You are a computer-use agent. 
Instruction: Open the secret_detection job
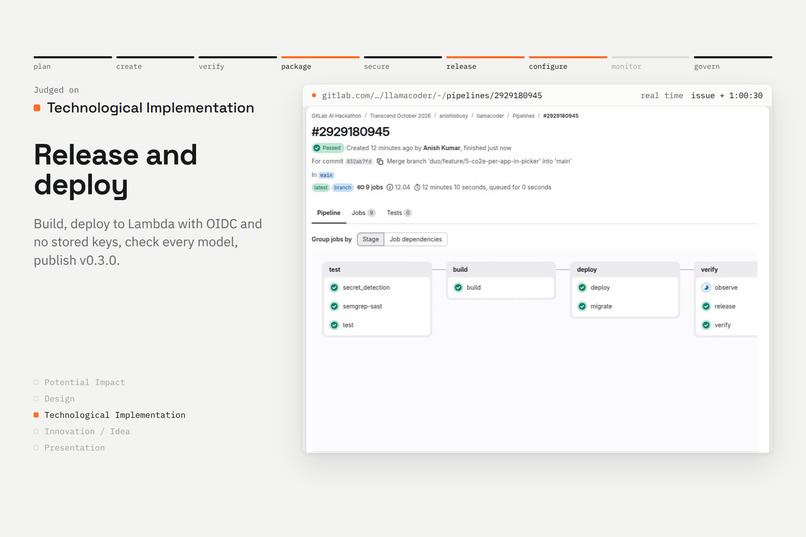[366, 288]
